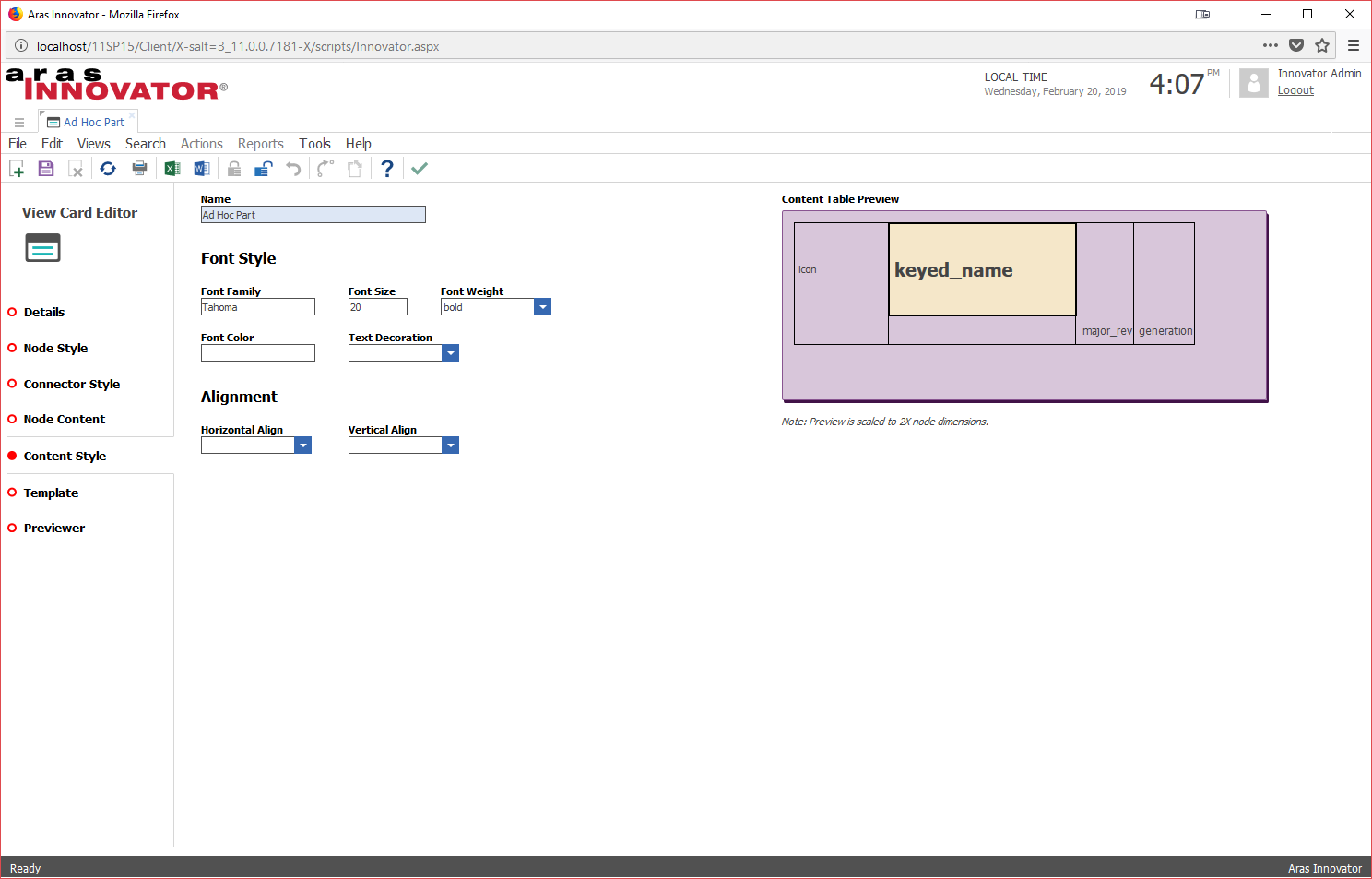The image size is (1372, 879).
Task: Click the Innovator Admin user avatar
Action: click(x=1254, y=83)
